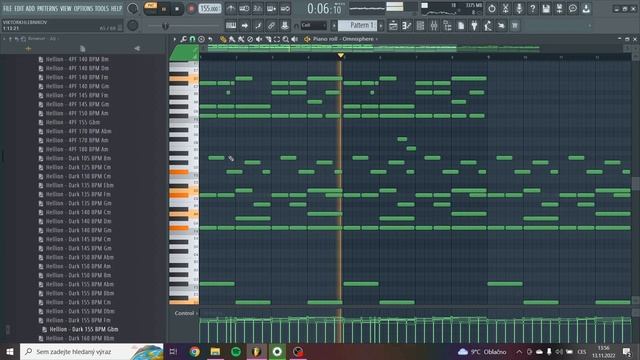This screenshot has width=640, height=360.
Task: Select the Zoom magnifier tool in piano roll
Action: coord(286,39)
